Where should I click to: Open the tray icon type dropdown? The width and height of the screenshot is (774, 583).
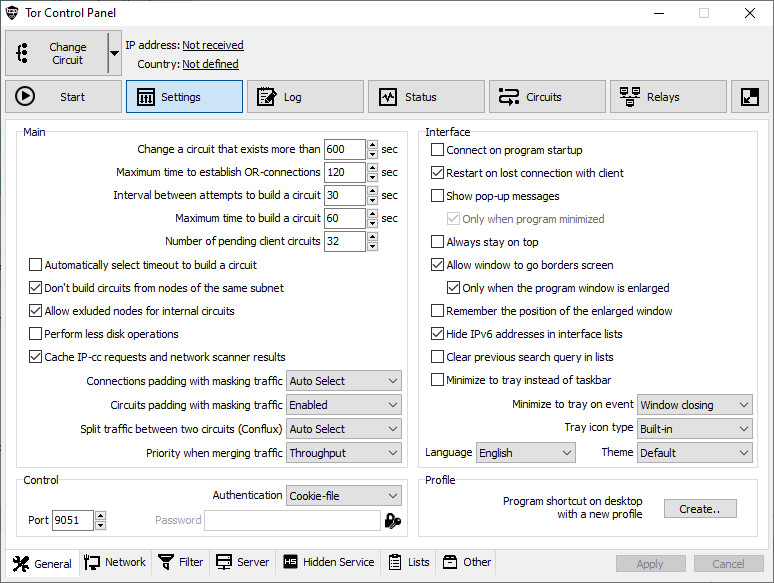coord(695,429)
